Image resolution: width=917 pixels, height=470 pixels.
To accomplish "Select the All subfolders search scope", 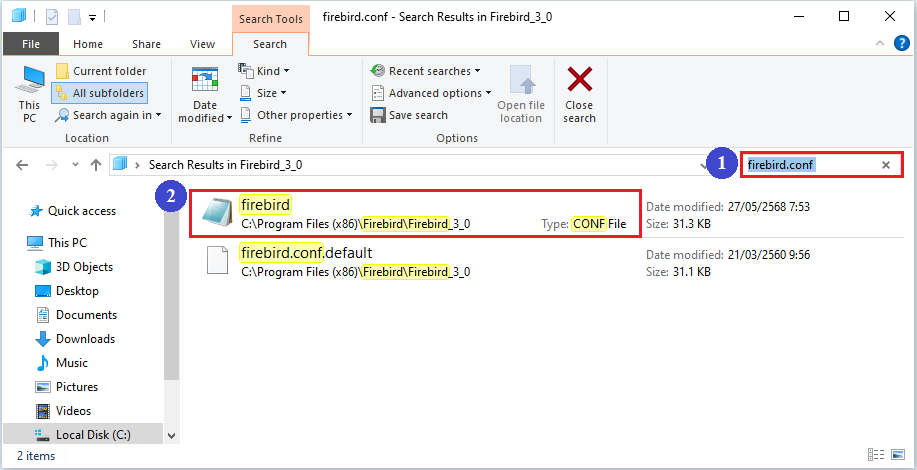I will click(x=99, y=93).
